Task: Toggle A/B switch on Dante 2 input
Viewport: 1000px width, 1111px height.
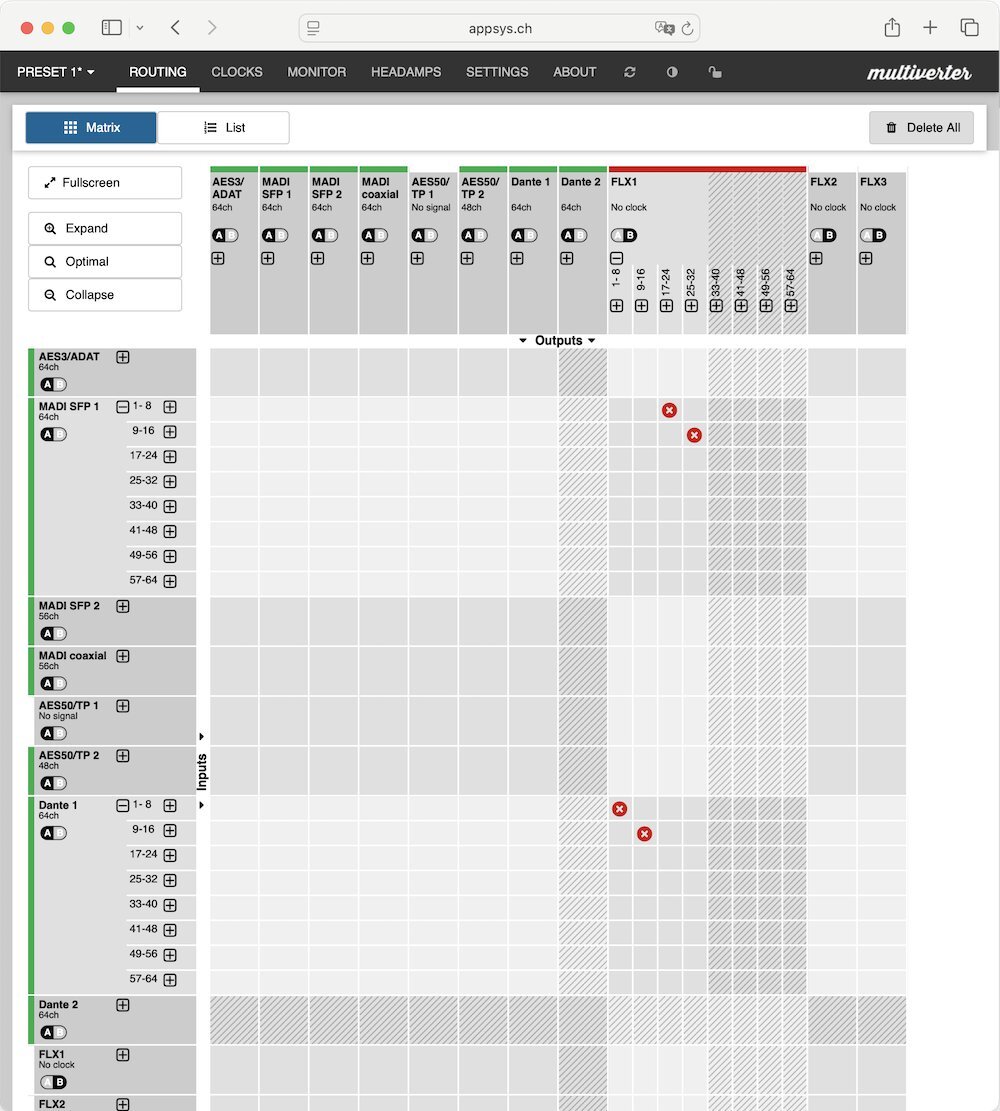Action: pos(53,1032)
